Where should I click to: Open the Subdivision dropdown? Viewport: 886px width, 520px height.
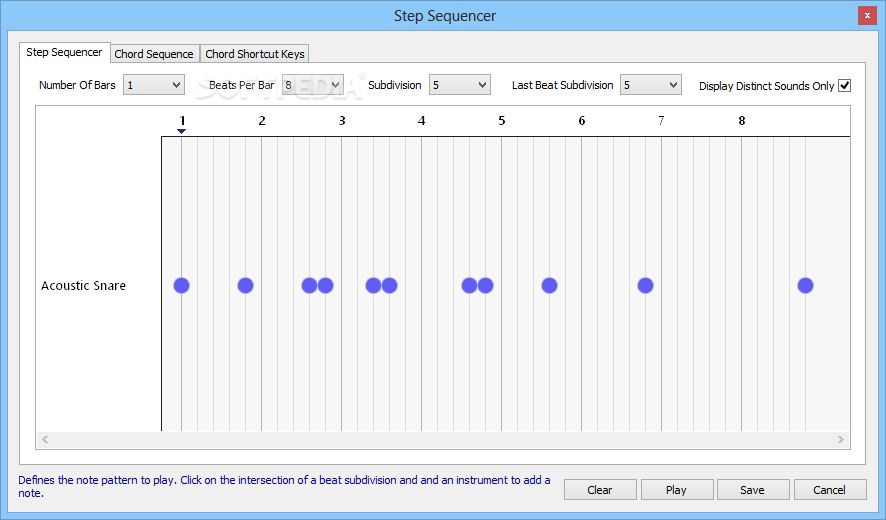point(459,85)
